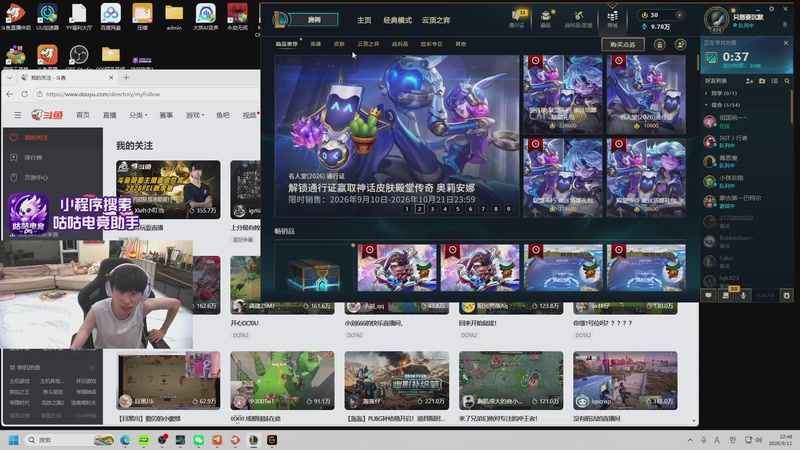Switch to the 云顶之弈 top navigation tab
Screen dimensions: 800x450
pyautogui.click(x=436, y=20)
